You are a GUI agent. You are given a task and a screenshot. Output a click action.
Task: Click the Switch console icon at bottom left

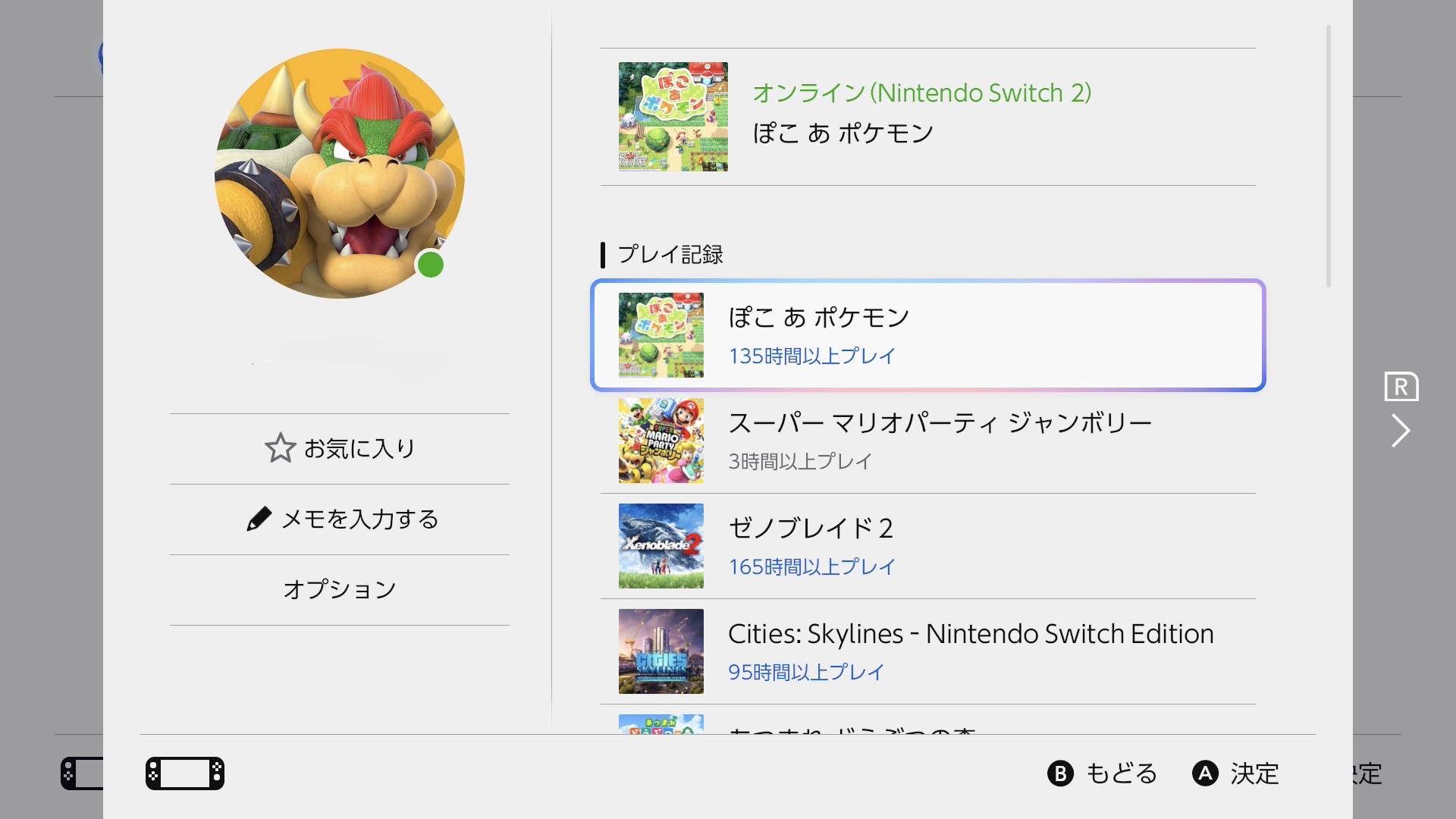click(185, 773)
